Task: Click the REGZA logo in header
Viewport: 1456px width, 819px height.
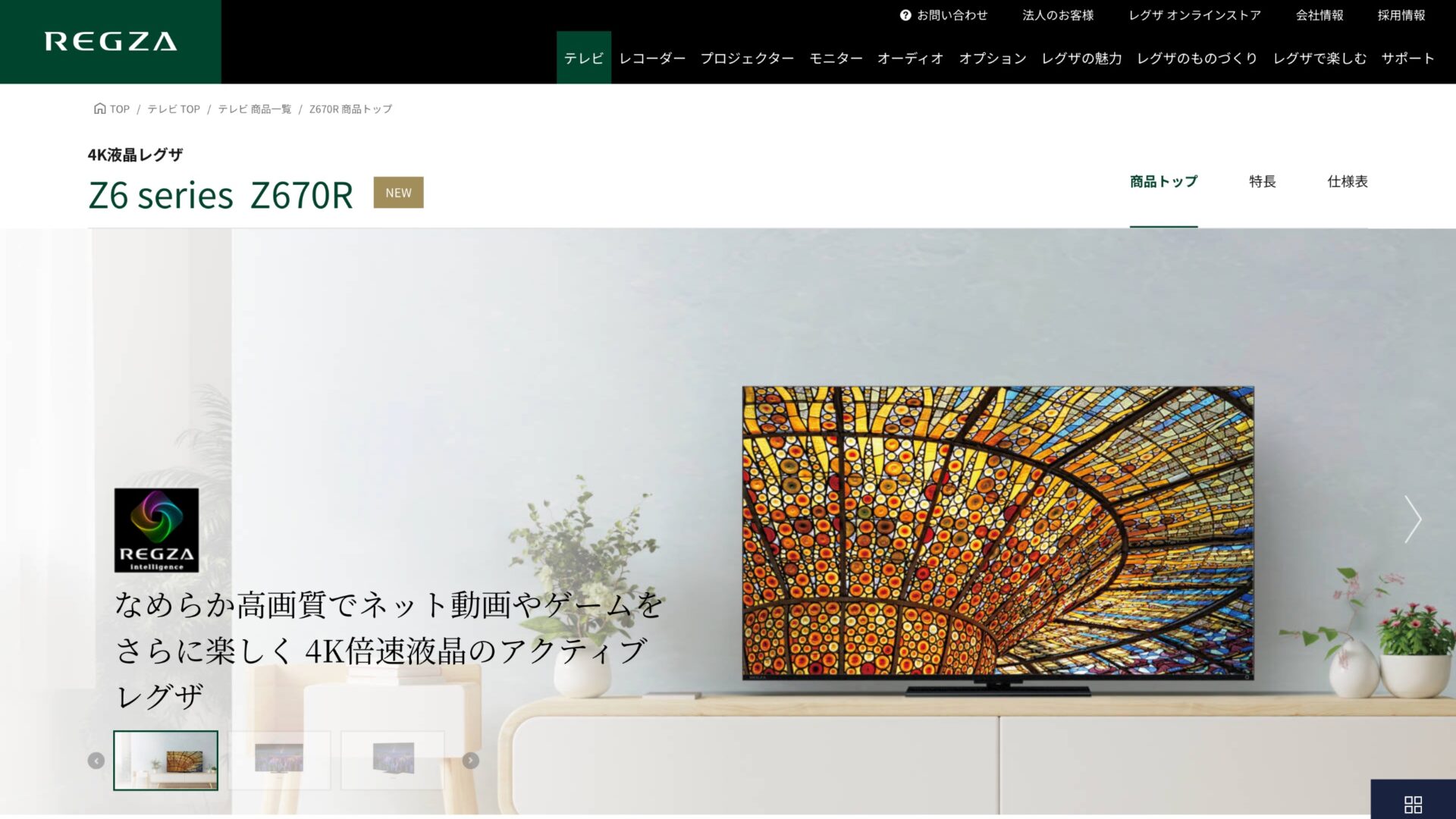Action: coord(111,42)
